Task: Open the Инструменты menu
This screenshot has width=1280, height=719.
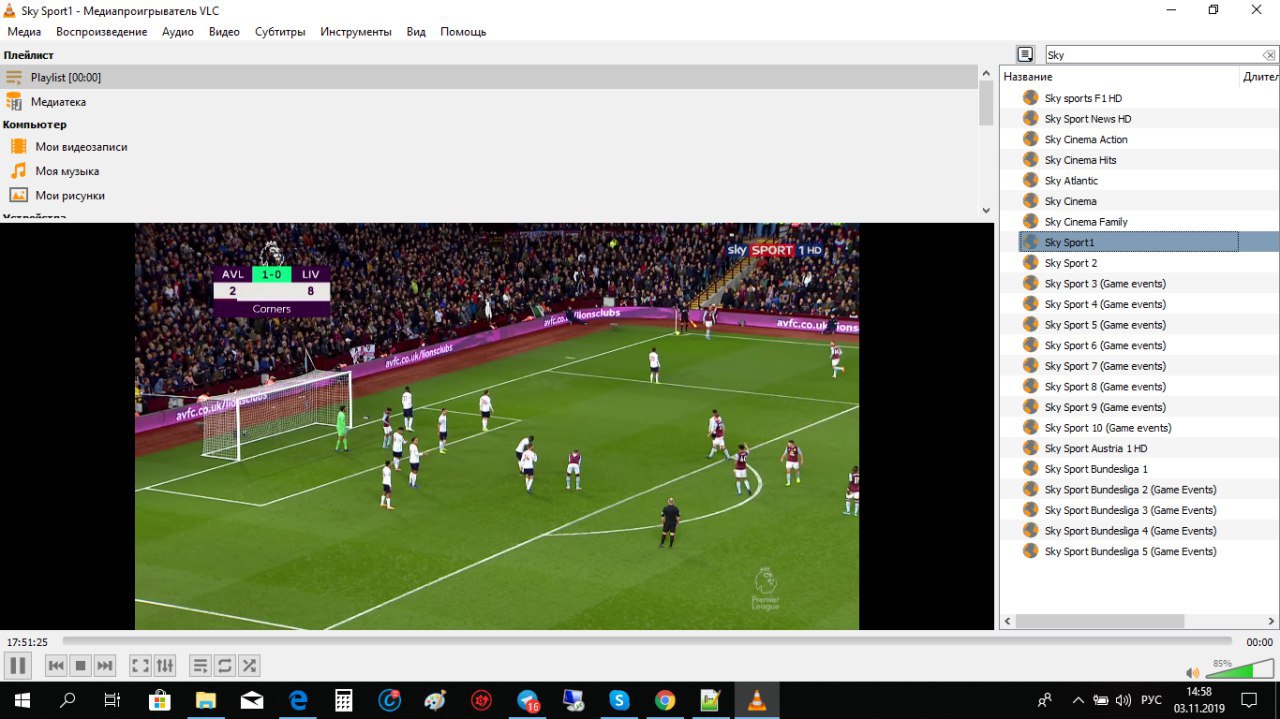Action: tap(356, 31)
